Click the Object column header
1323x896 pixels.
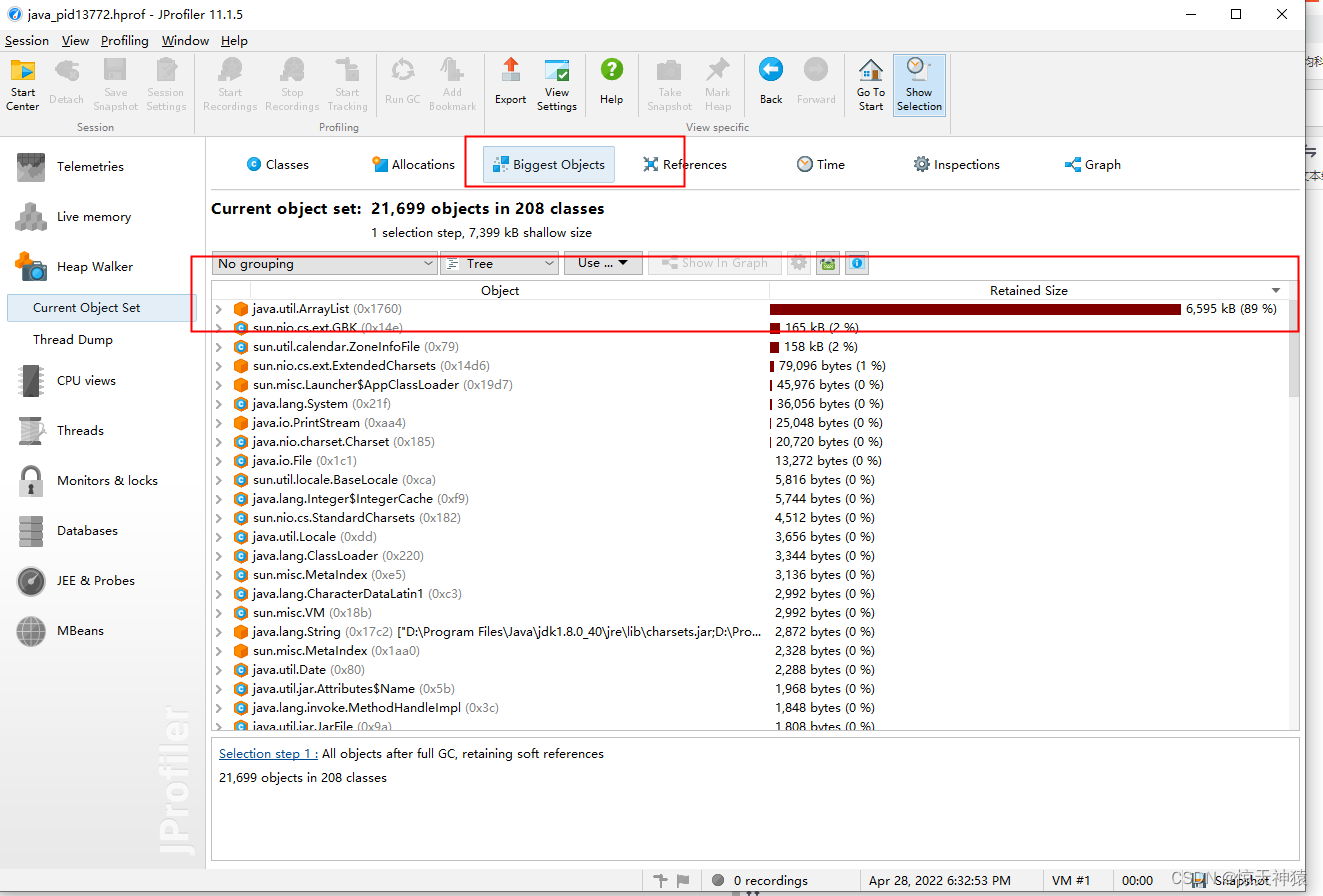[499, 291]
